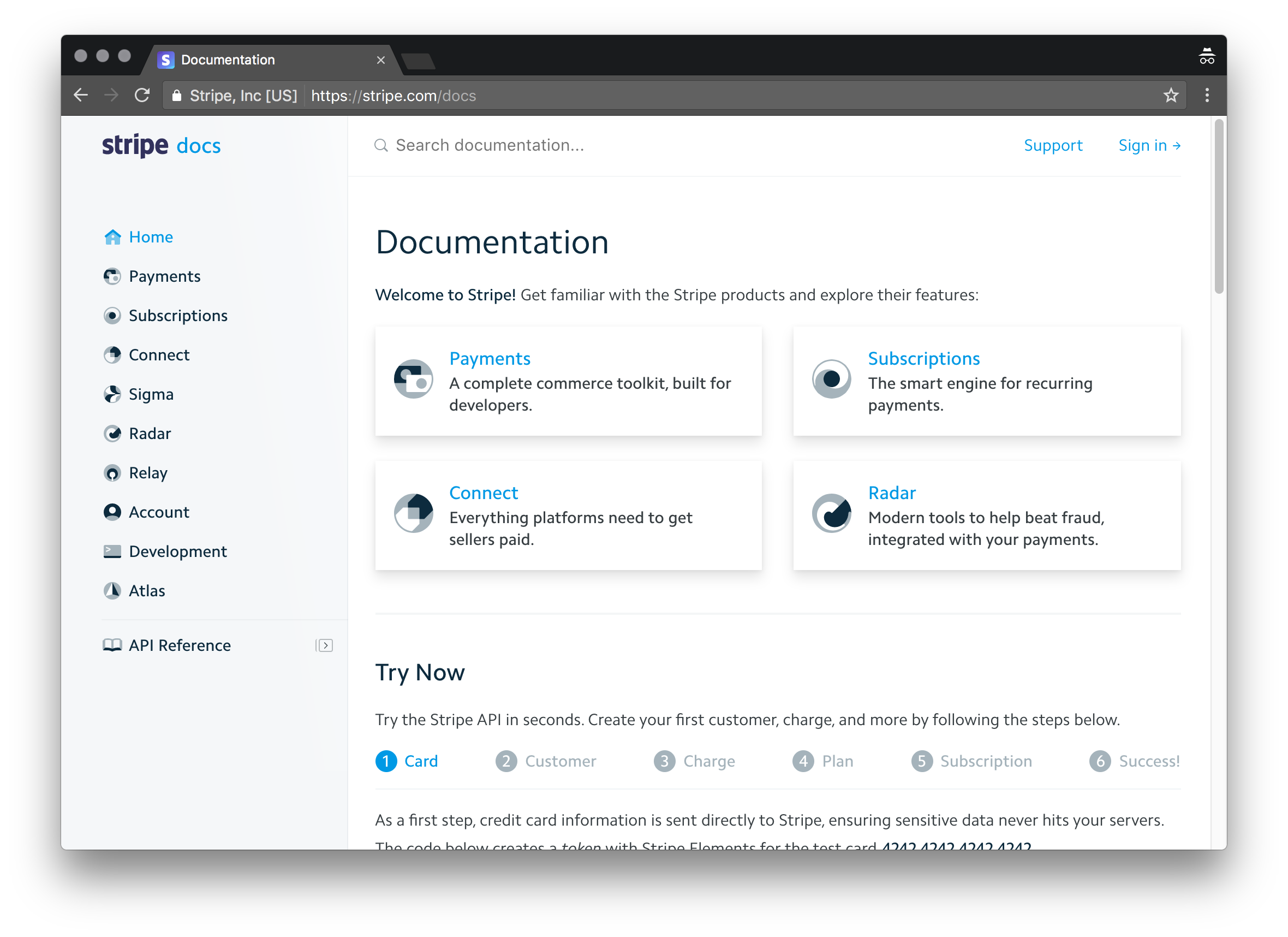Screen dimensions: 1288x937
Task: Click the Account person icon in sidebar
Action: pyautogui.click(x=112, y=512)
